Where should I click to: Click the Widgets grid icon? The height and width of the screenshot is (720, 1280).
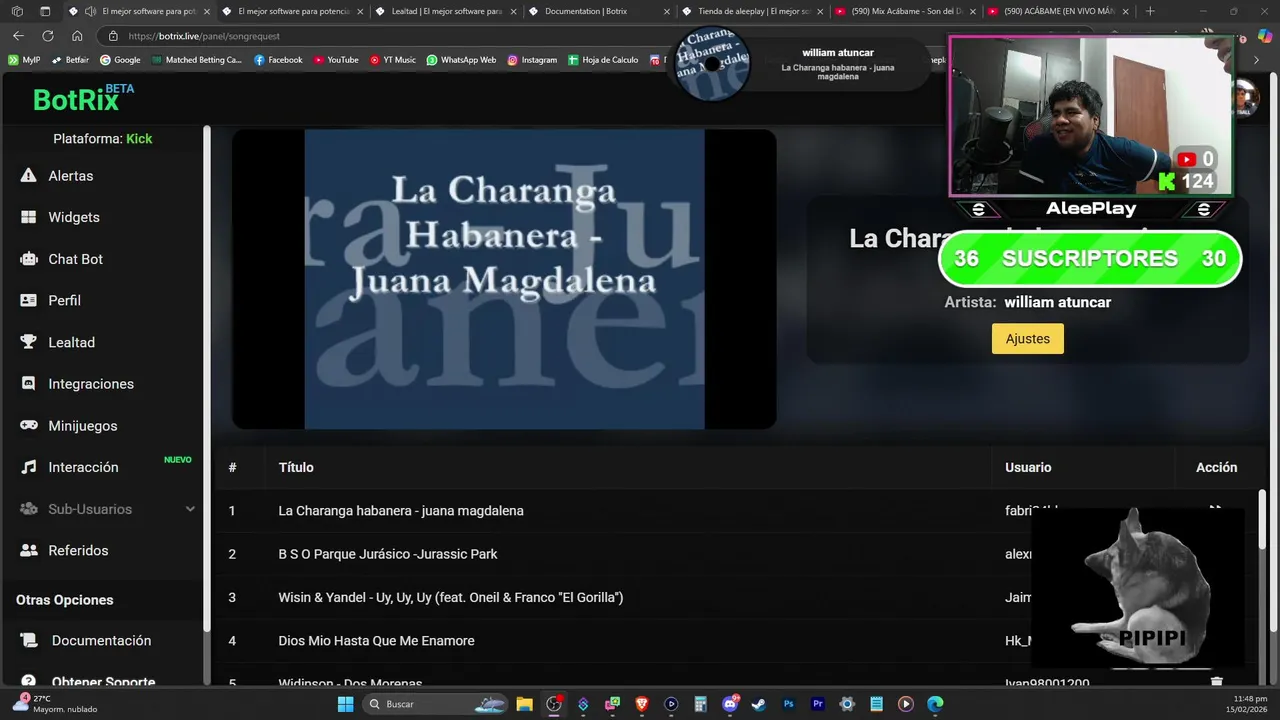click(29, 217)
